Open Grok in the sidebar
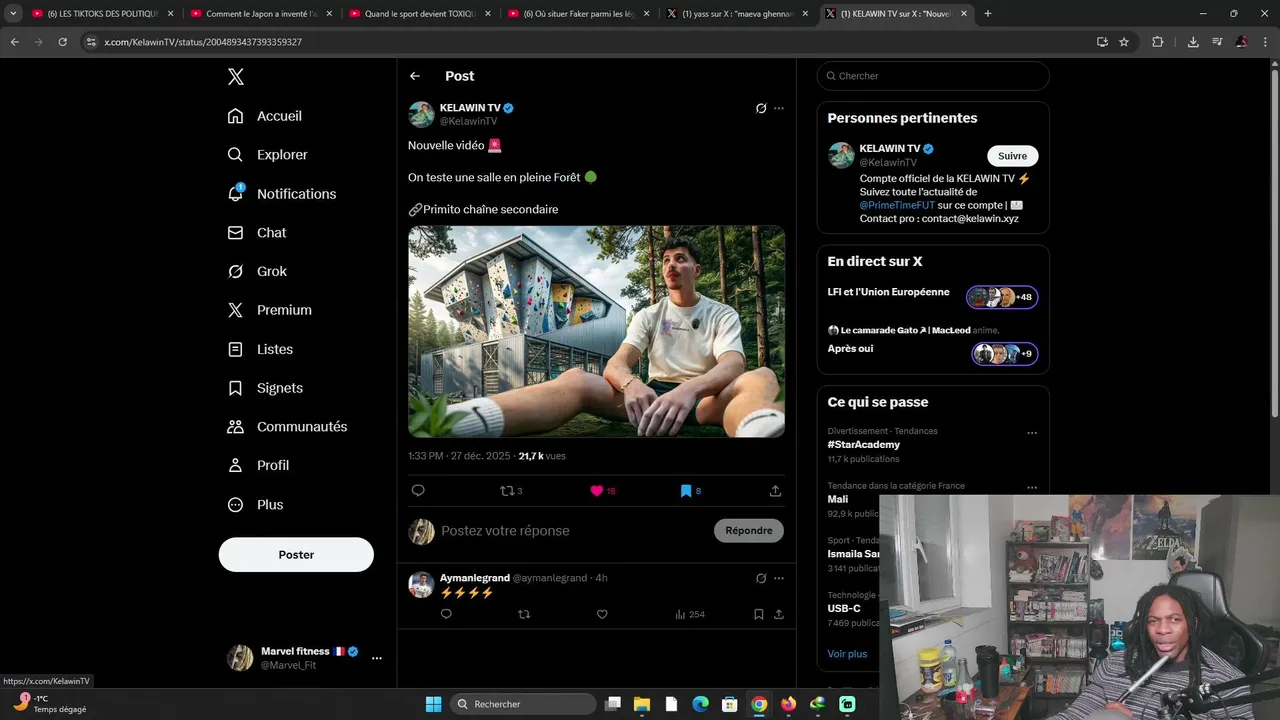 pyautogui.click(x=256, y=271)
